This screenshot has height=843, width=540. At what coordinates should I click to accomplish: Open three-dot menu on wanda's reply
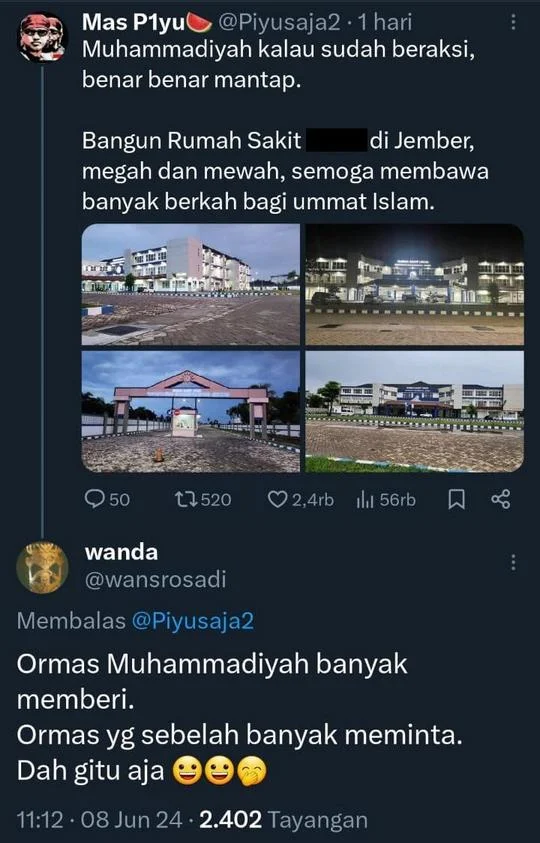[x=514, y=562]
